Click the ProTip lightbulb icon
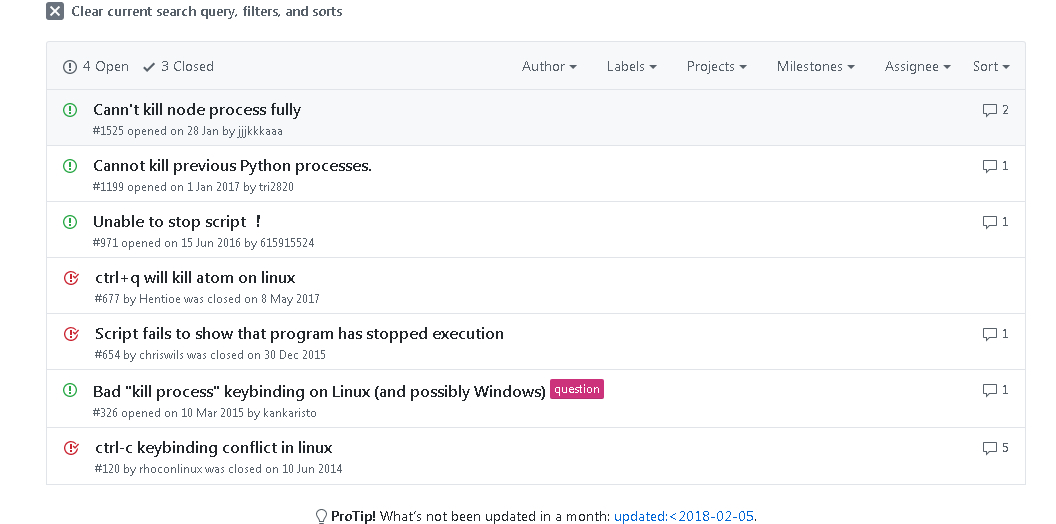Screen dimensions: 1056x524 (322, 516)
